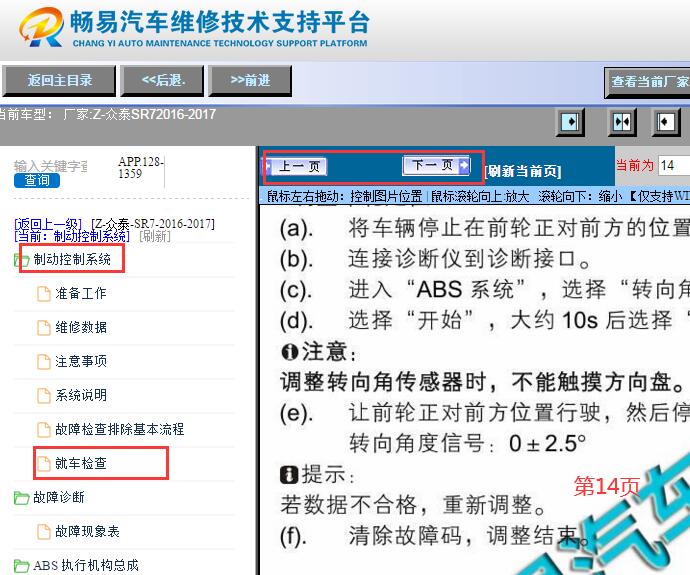Go forward with the >>前进 button
Viewport: 690px width, 575px height.
pyautogui.click(x=250, y=81)
